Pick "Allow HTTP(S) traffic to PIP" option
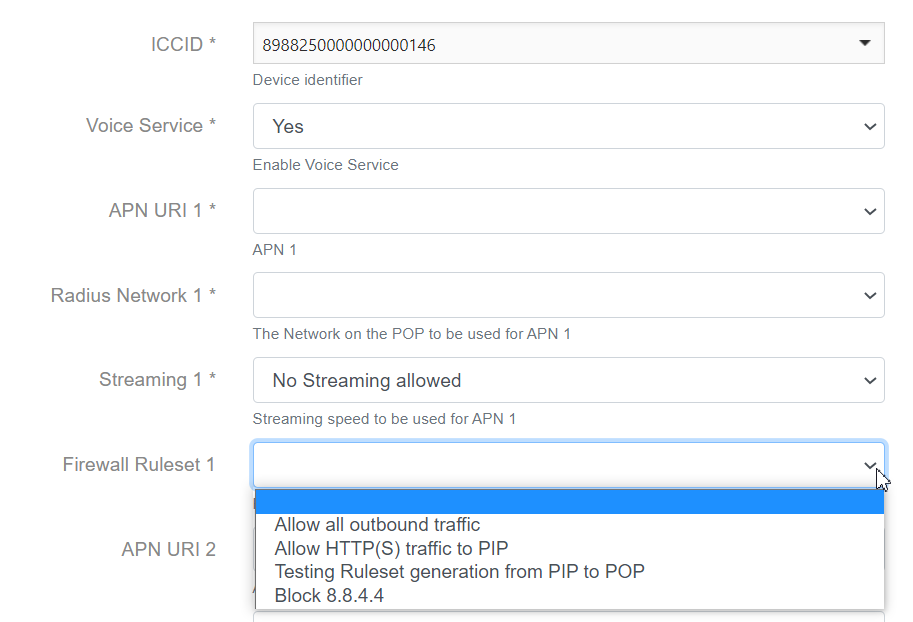The image size is (913, 622). pyautogui.click(x=391, y=548)
